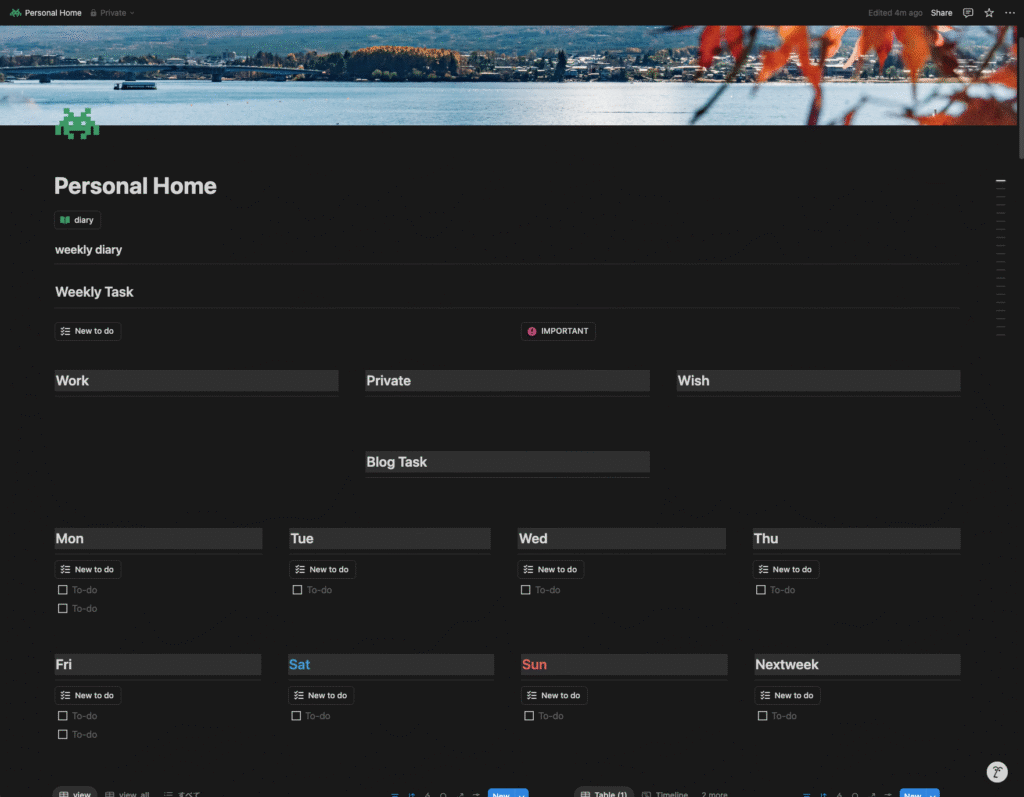Check the to-do box under Wed
Viewport: 1024px width, 797px height.
[526, 590]
